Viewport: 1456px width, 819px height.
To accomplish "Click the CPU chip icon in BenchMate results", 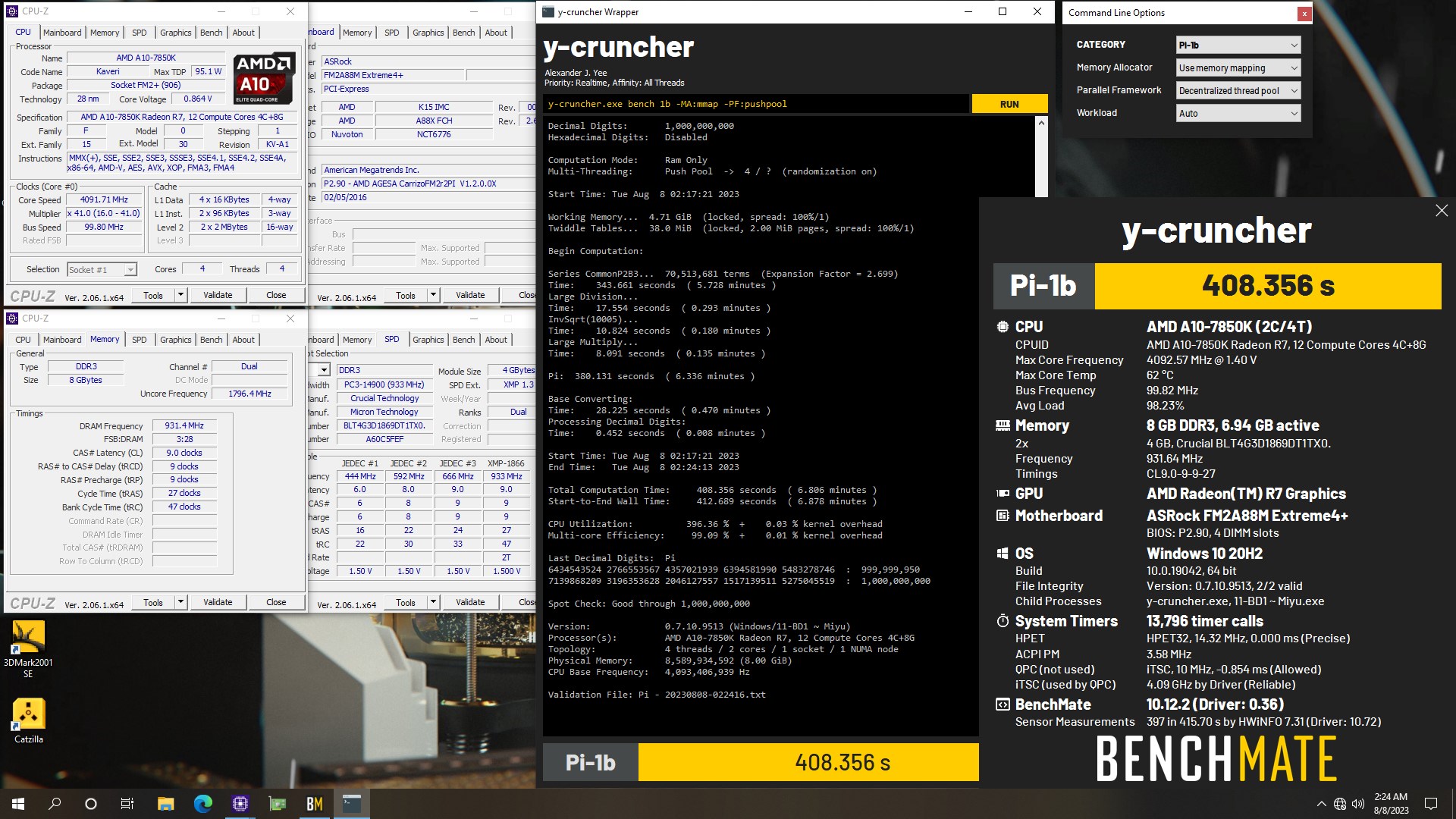I will [x=1003, y=327].
